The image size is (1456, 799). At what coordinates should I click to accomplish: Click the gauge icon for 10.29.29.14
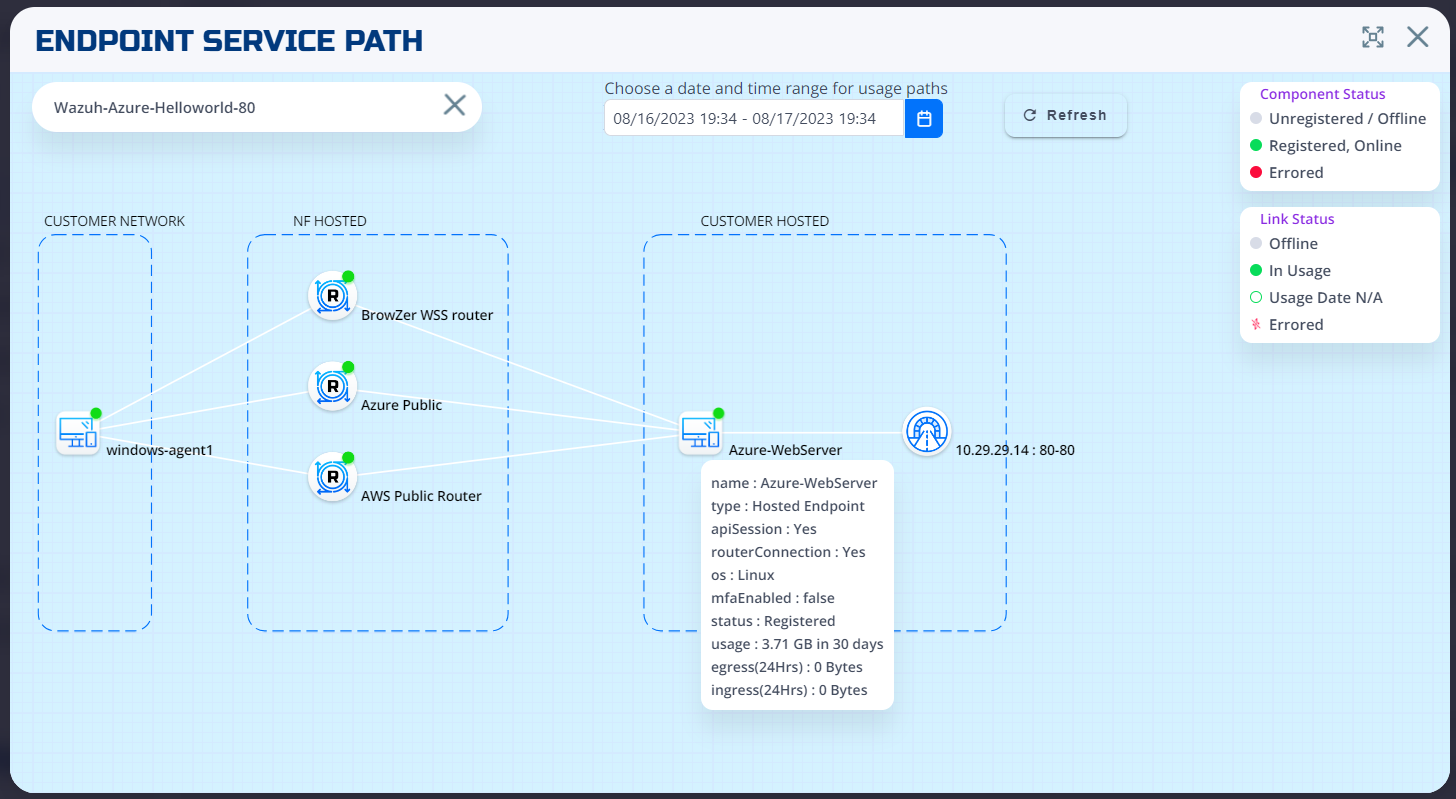926,432
